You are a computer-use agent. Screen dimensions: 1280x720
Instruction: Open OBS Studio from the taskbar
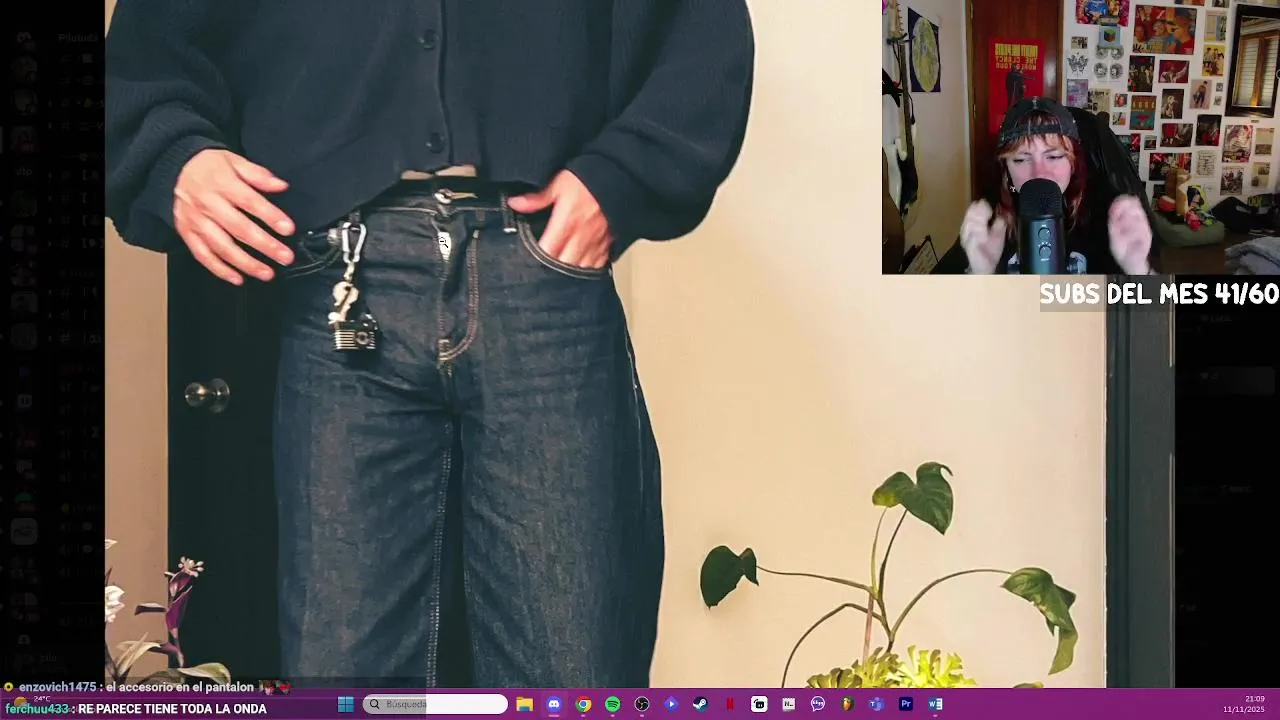[x=642, y=704]
